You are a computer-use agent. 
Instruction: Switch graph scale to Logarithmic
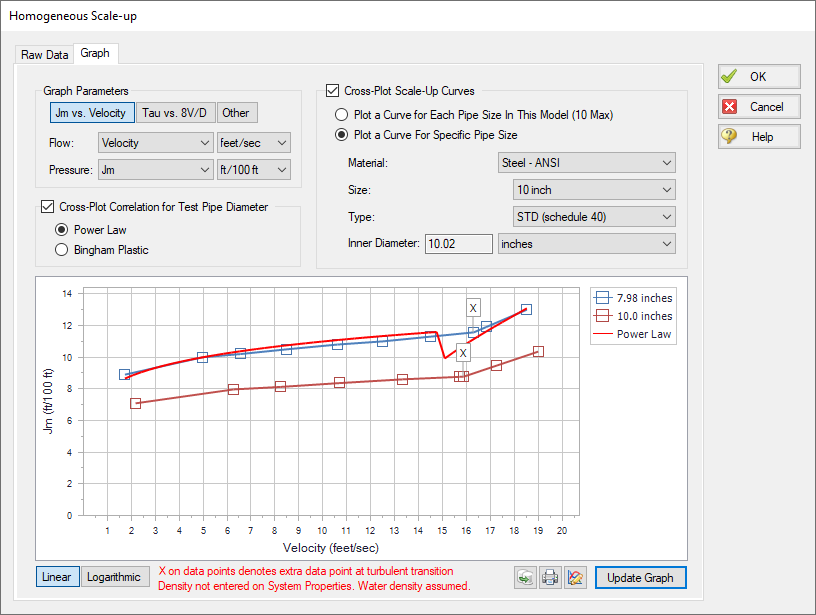pos(115,577)
